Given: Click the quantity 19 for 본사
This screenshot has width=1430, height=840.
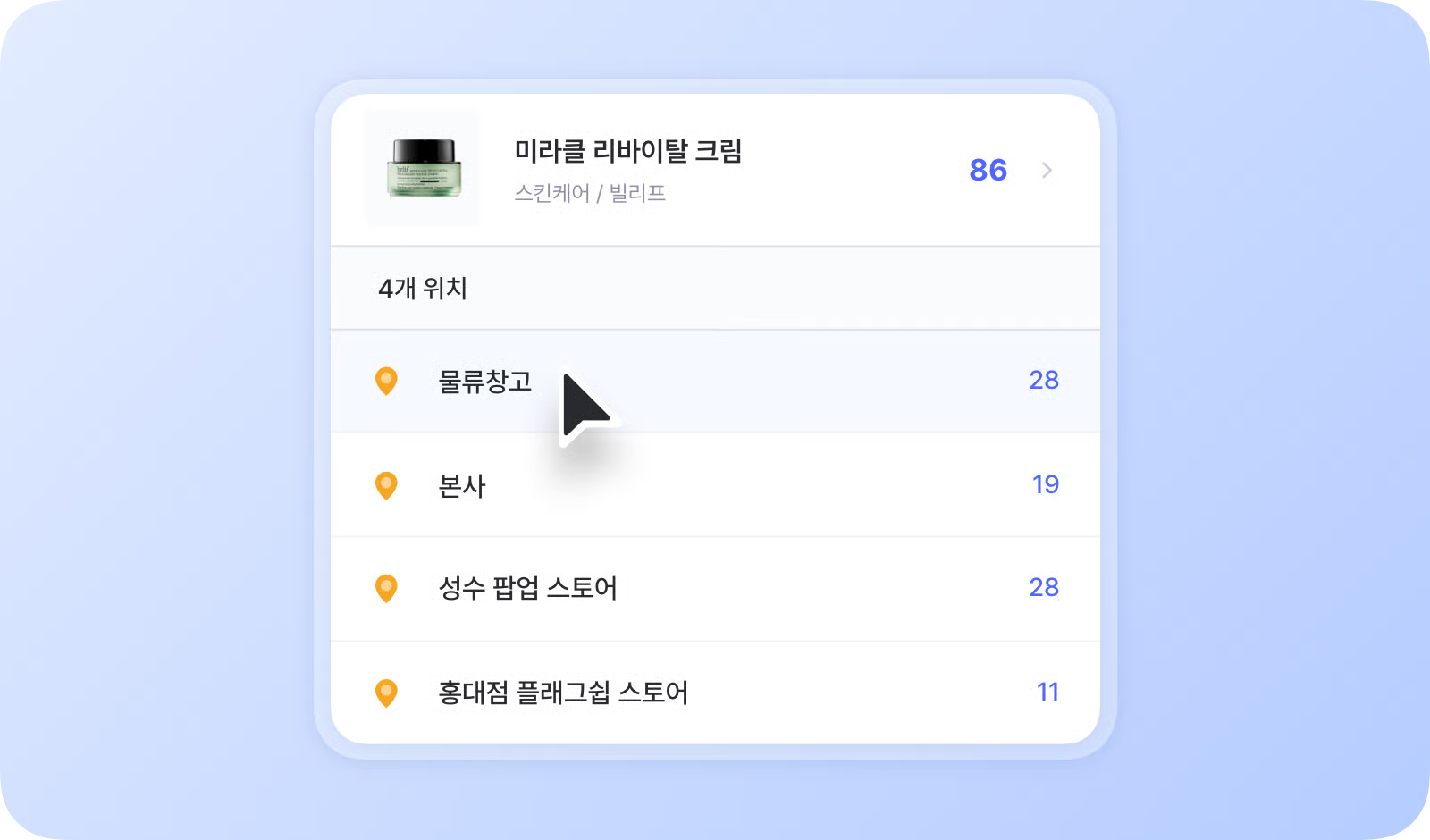Looking at the screenshot, I should [1045, 484].
